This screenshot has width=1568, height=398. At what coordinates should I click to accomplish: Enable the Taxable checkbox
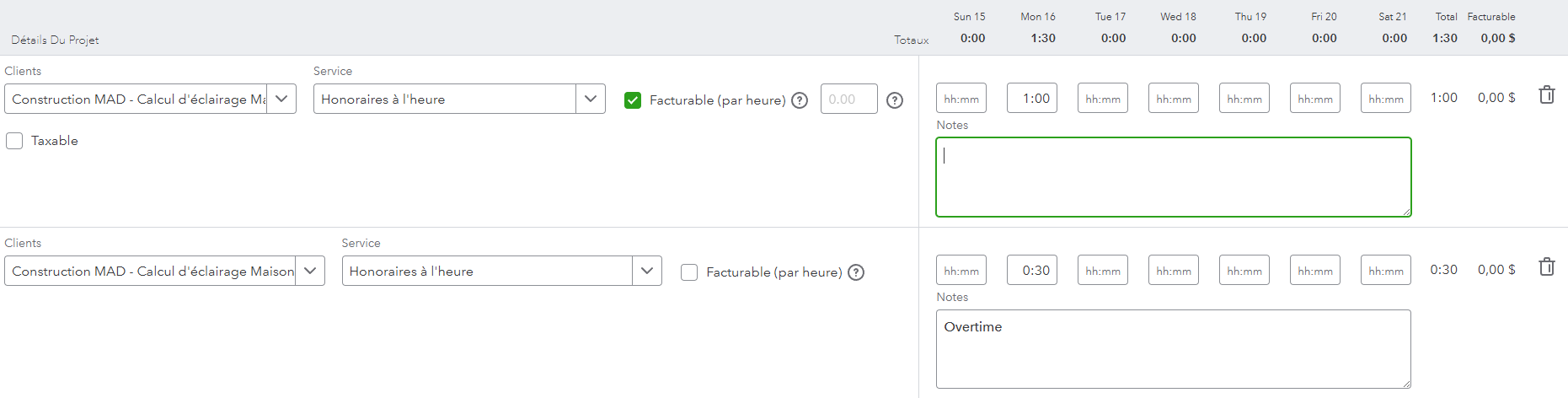tap(14, 141)
